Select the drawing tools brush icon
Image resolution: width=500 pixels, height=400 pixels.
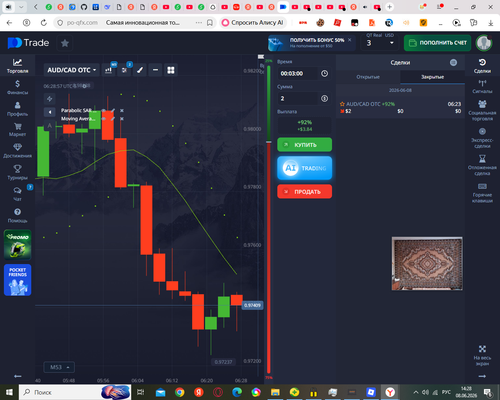140,70
